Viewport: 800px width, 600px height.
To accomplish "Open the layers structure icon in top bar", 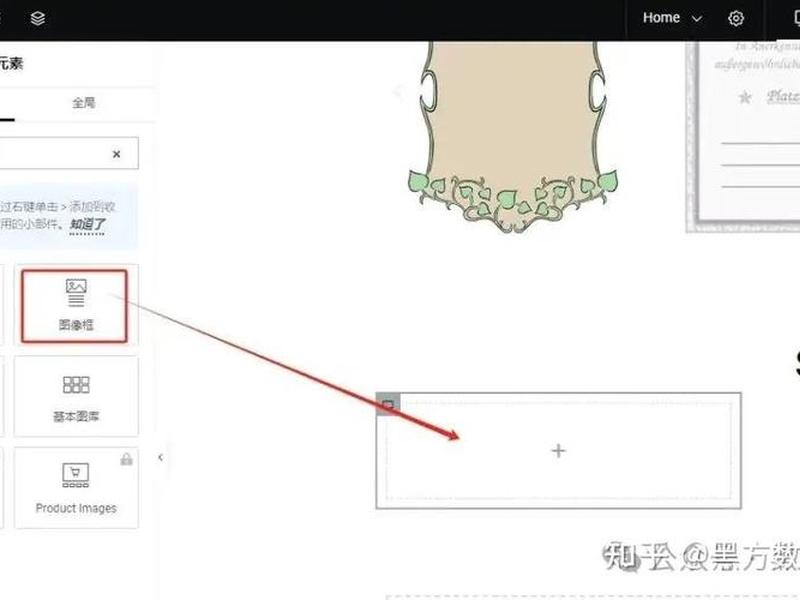I will (38, 18).
